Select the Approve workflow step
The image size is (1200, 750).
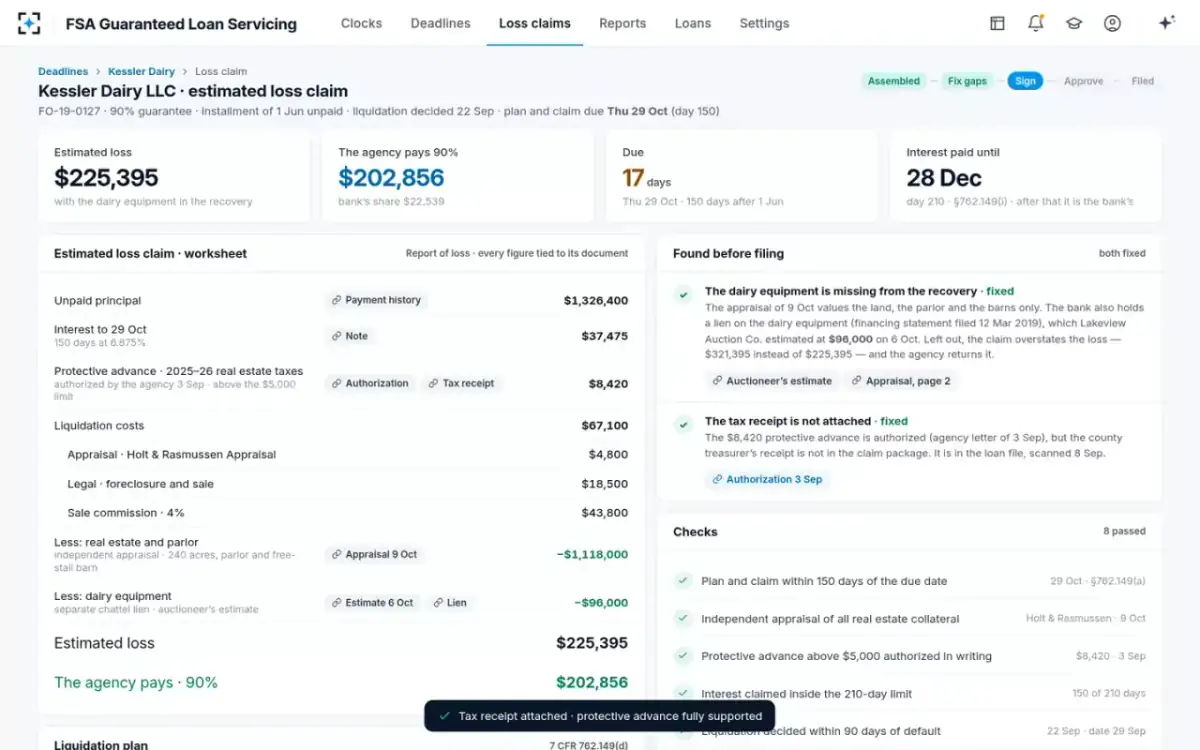[x=1083, y=81]
